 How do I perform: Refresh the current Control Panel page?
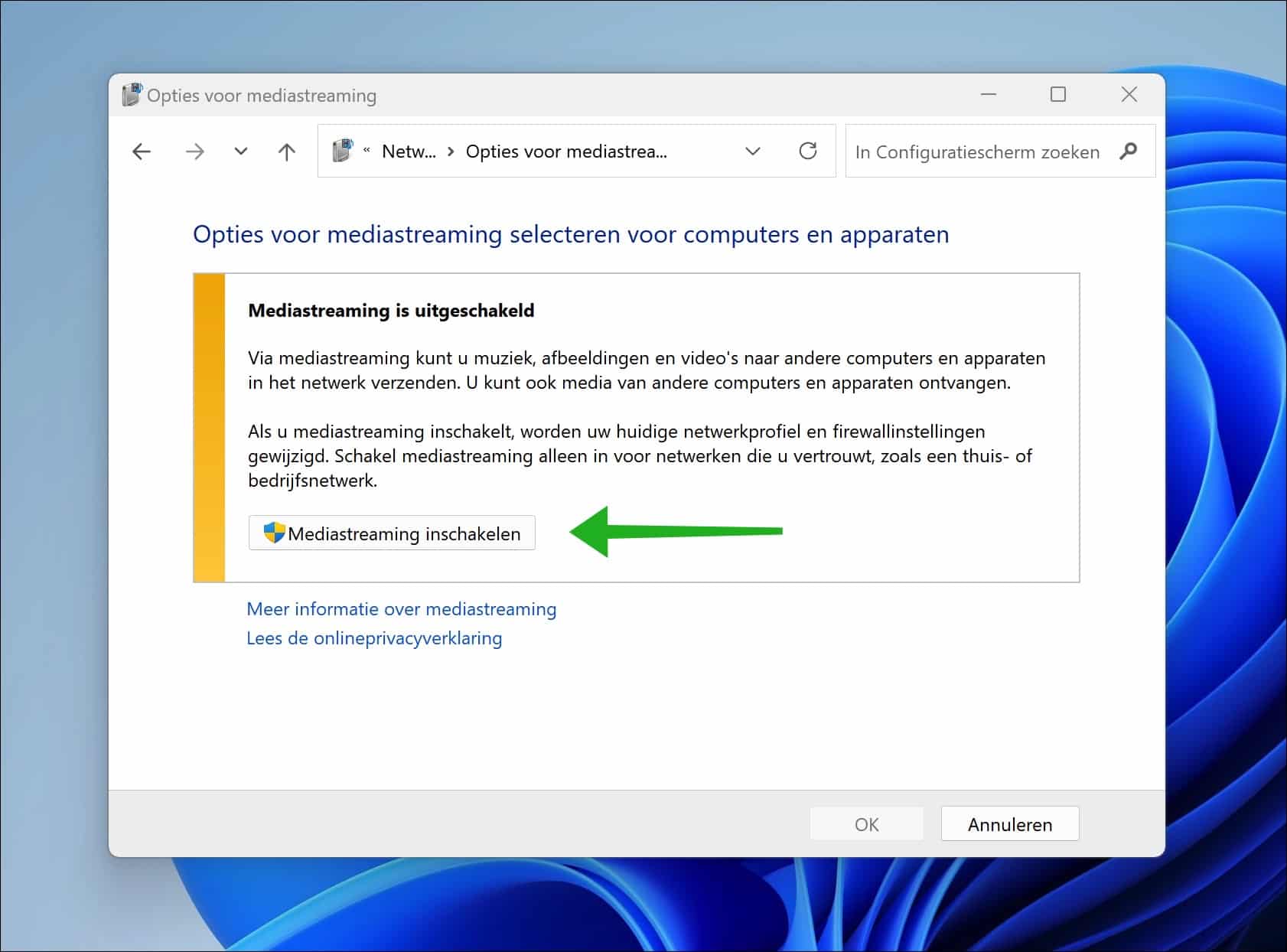point(808,151)
